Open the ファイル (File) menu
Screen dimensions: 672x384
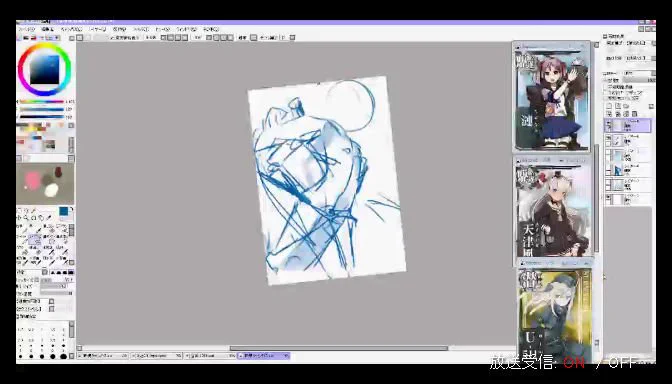26,29
